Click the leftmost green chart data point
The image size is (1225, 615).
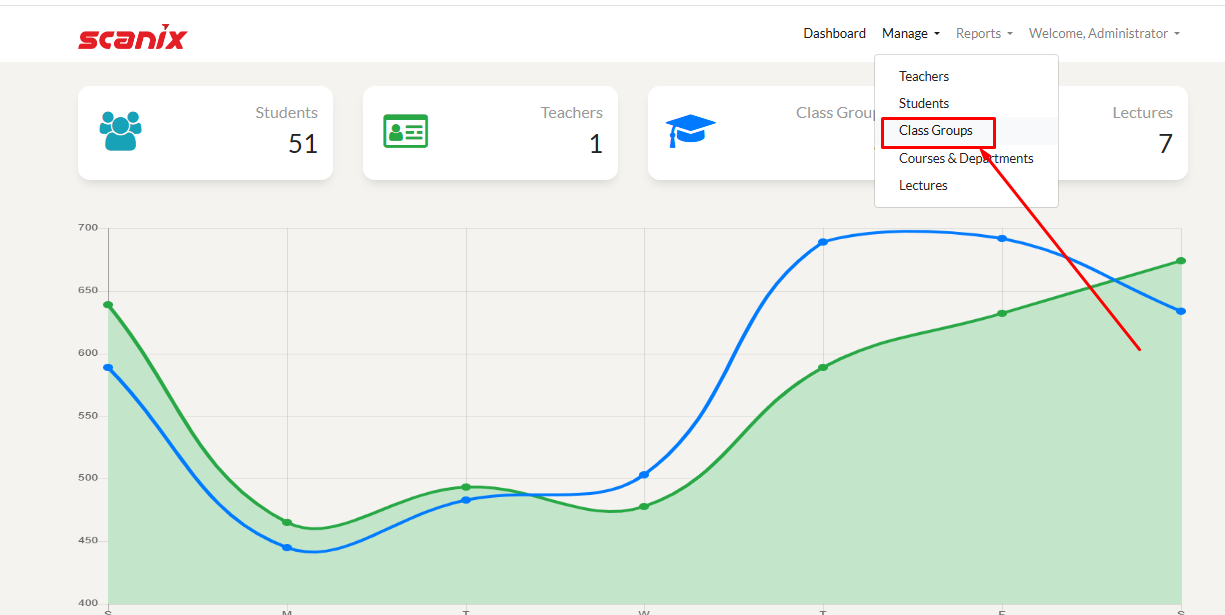click(108, 305)
